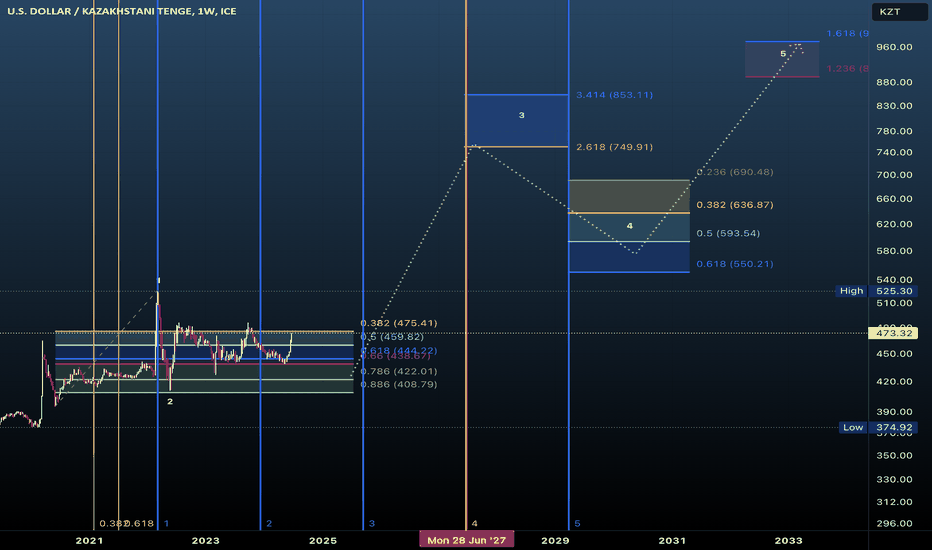Select the 3.414 (853.11) Fibonacci label
The width and height of the screenshot is (932, 550).
pyautogui.click(x=614, y=95)
